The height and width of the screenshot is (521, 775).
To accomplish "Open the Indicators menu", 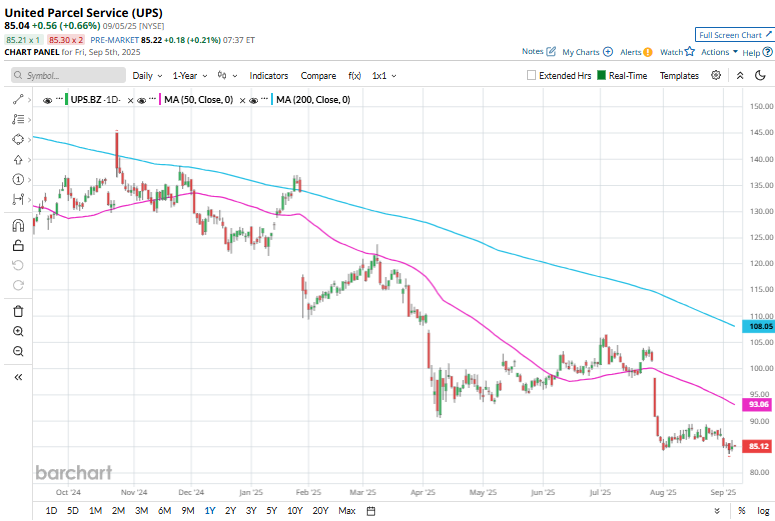I will (x=268, y=76).
